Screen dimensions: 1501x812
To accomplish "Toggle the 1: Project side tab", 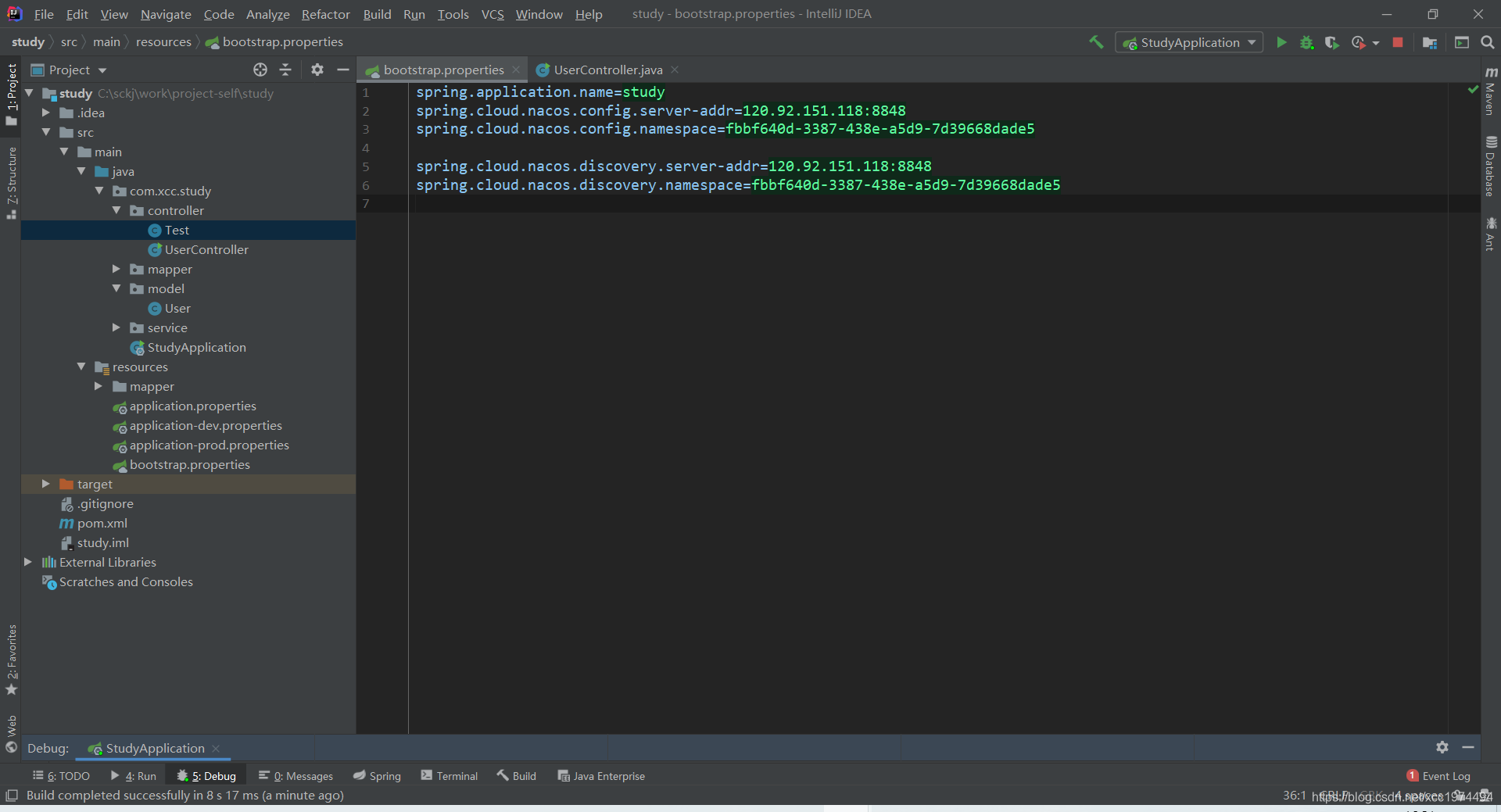I will click(x=11, y=94).
